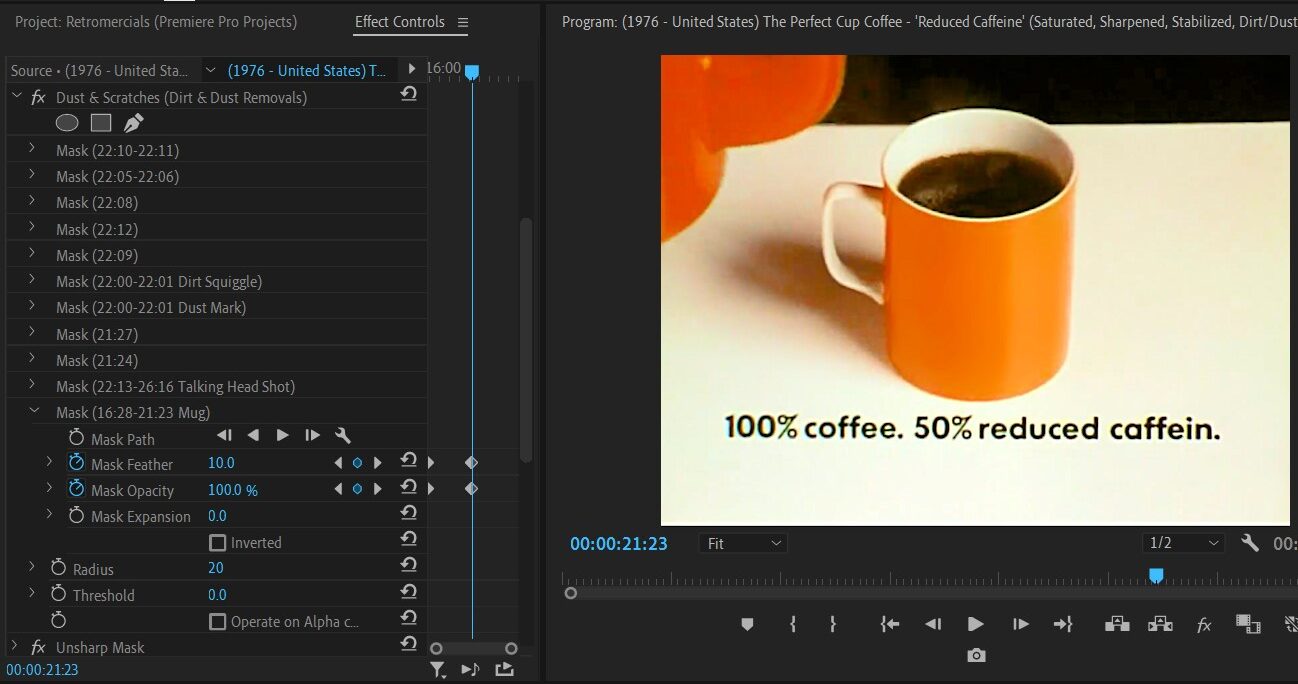The width and height of the screenshot is (1298, 684).
Task: Click the Effect Controls export icon
Action: point(504,670)
